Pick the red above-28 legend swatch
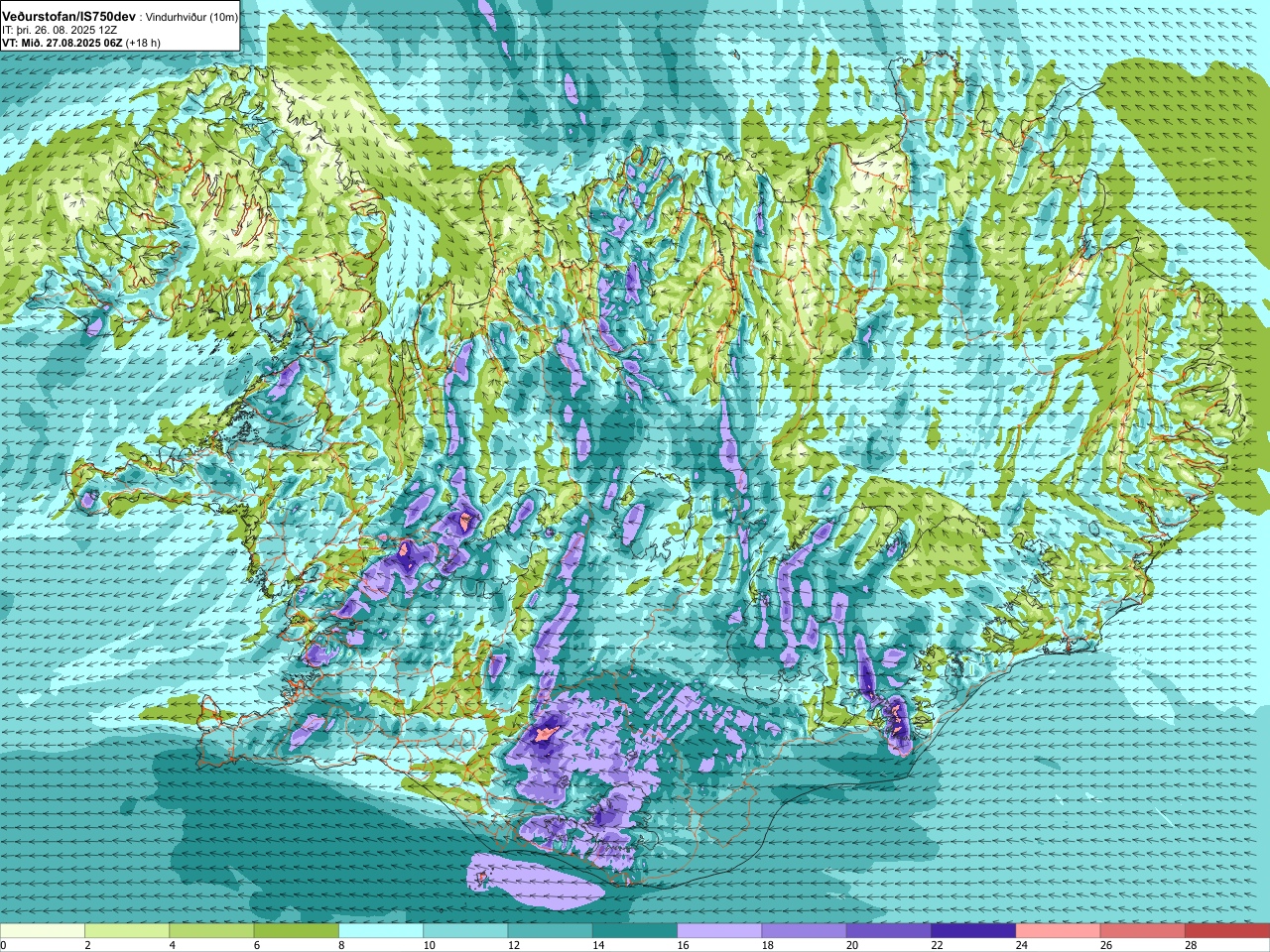1270x952 pixels. pos(1227,931)
